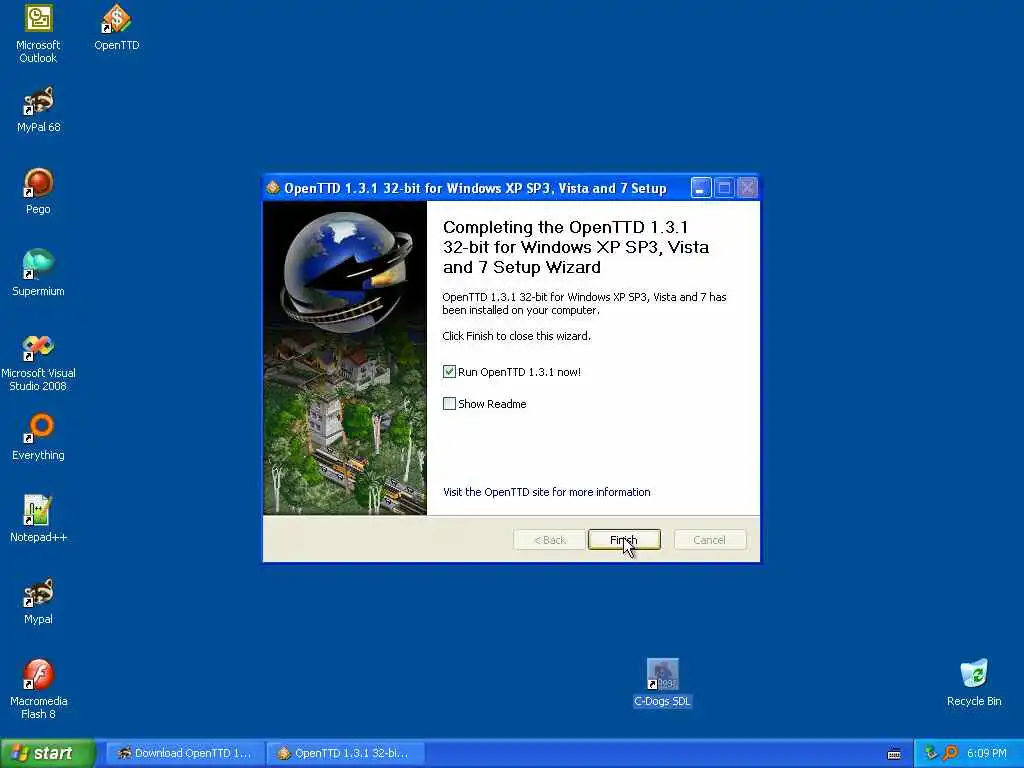Switch to Download OpenTTD taskbar window
The height and width of the screenshot is (768, 1024).
click(x=185, y=753)
